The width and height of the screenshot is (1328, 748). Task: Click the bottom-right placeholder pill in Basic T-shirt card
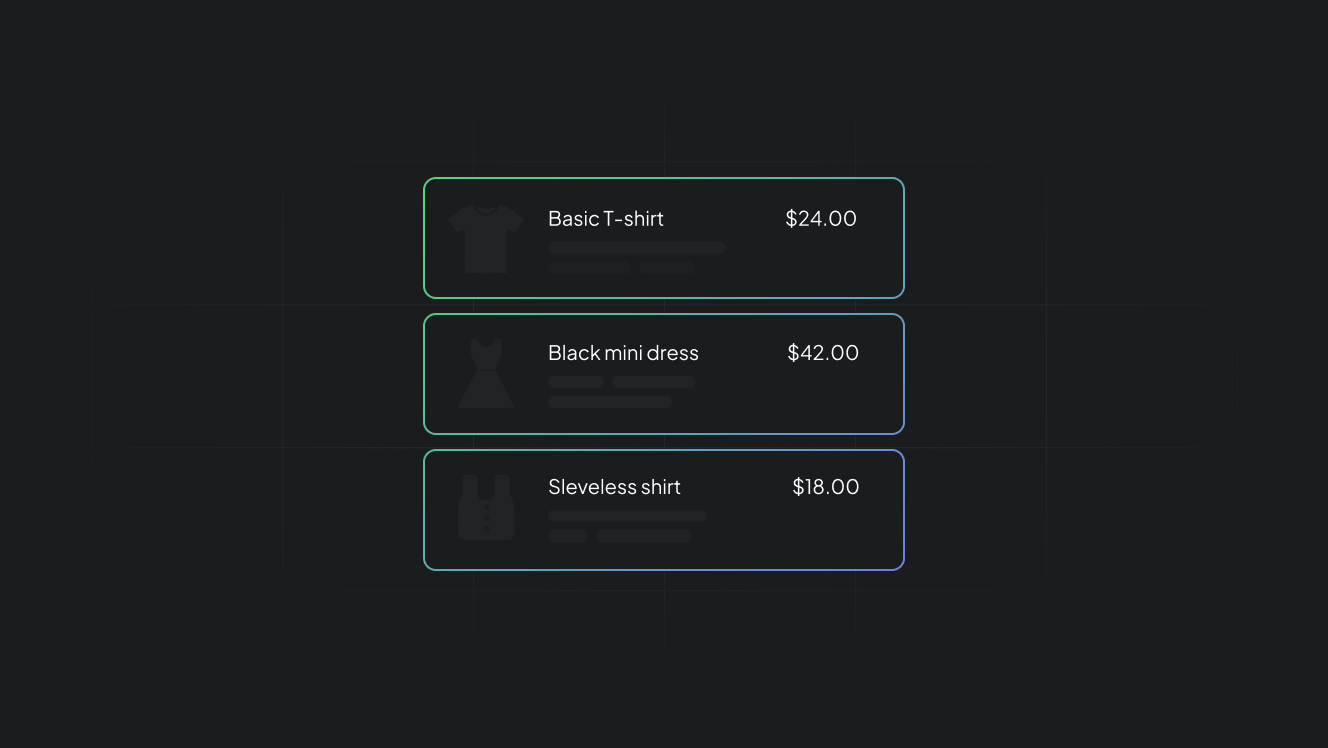pos(667,268)
